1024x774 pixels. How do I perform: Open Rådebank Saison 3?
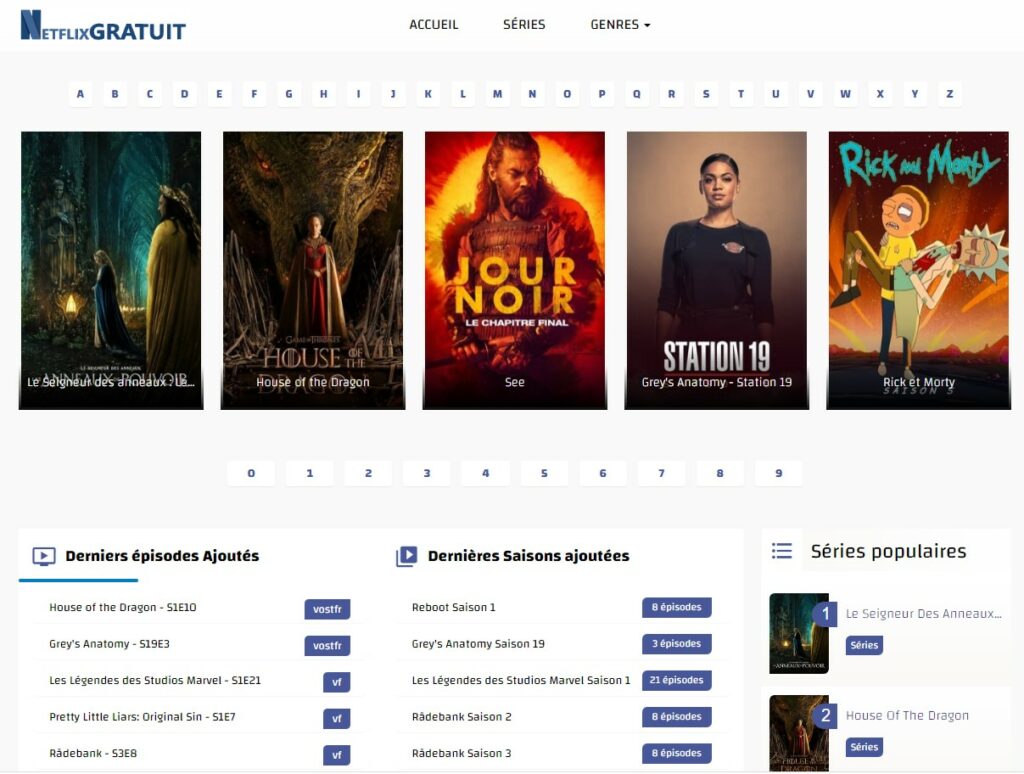pyautogui.click(x=462, y=753)
